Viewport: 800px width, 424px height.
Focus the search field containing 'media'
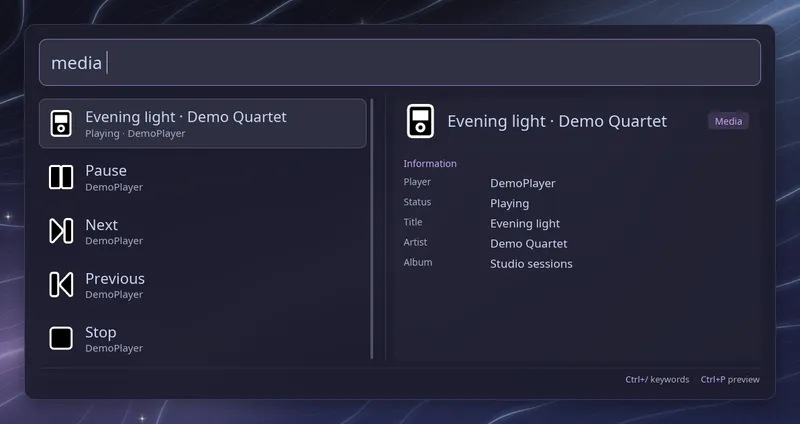(x=400, y=62)
